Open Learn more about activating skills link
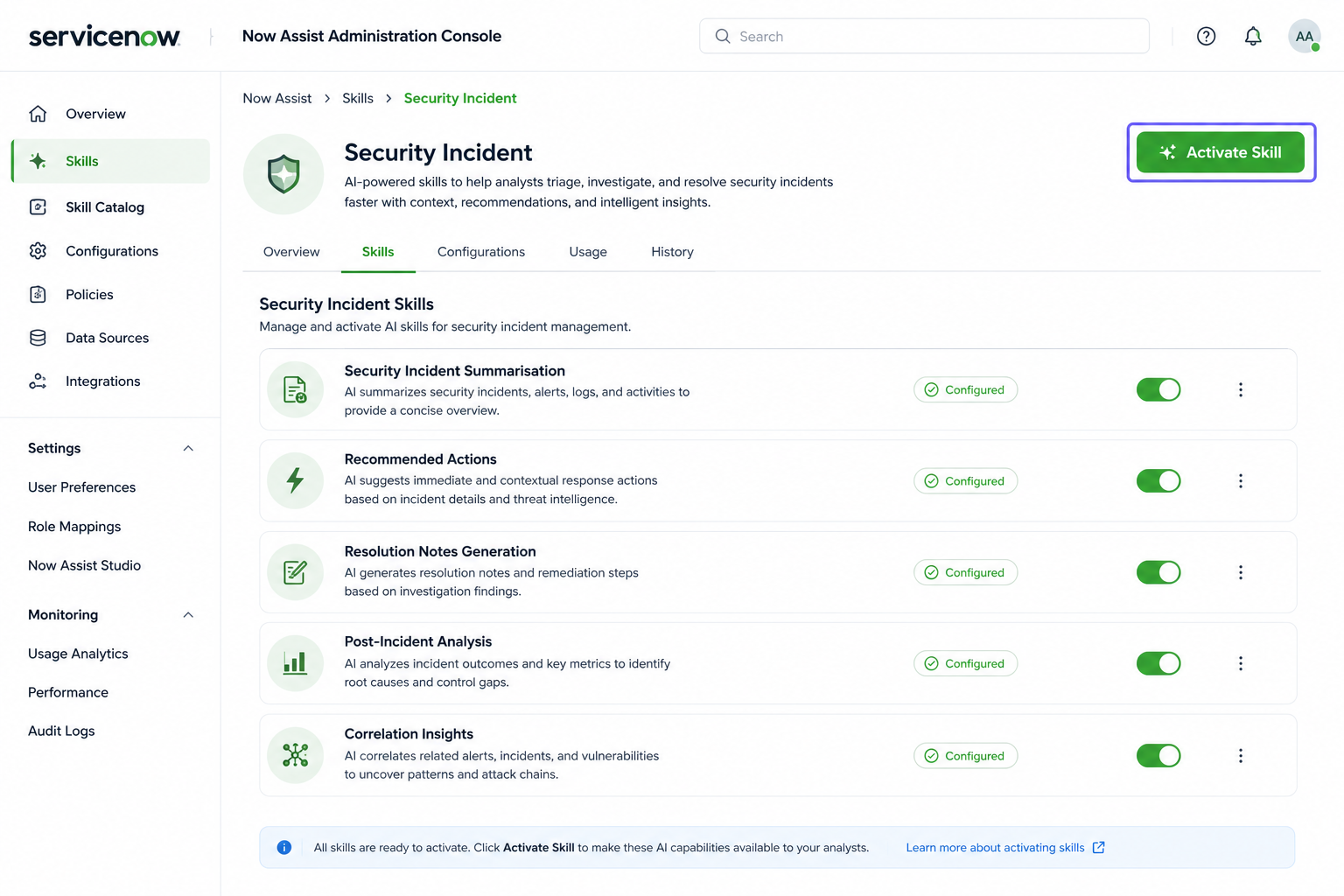 point(1005,847)
